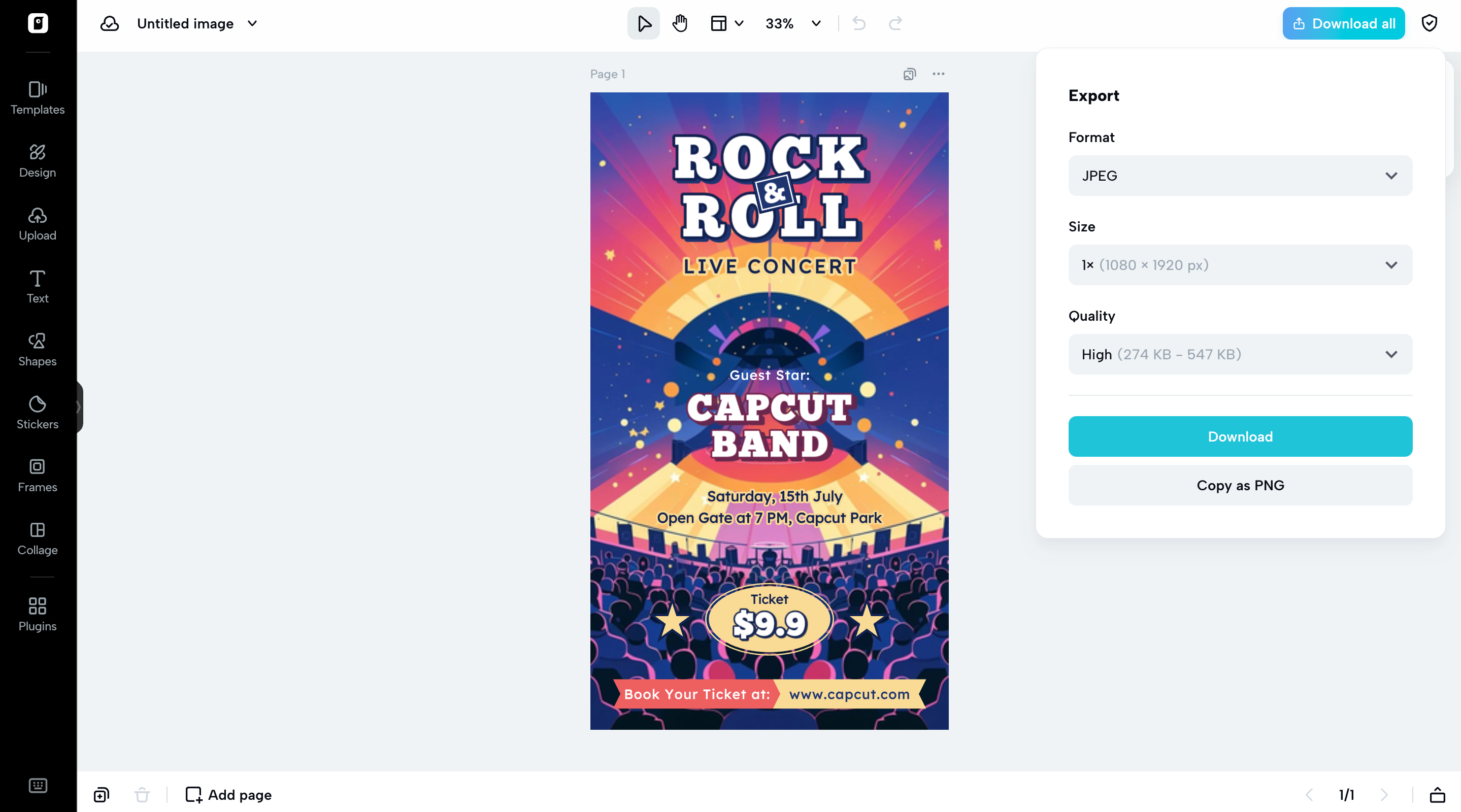
Task: Click the Download all button
Action: click(x=1344, y=23)
